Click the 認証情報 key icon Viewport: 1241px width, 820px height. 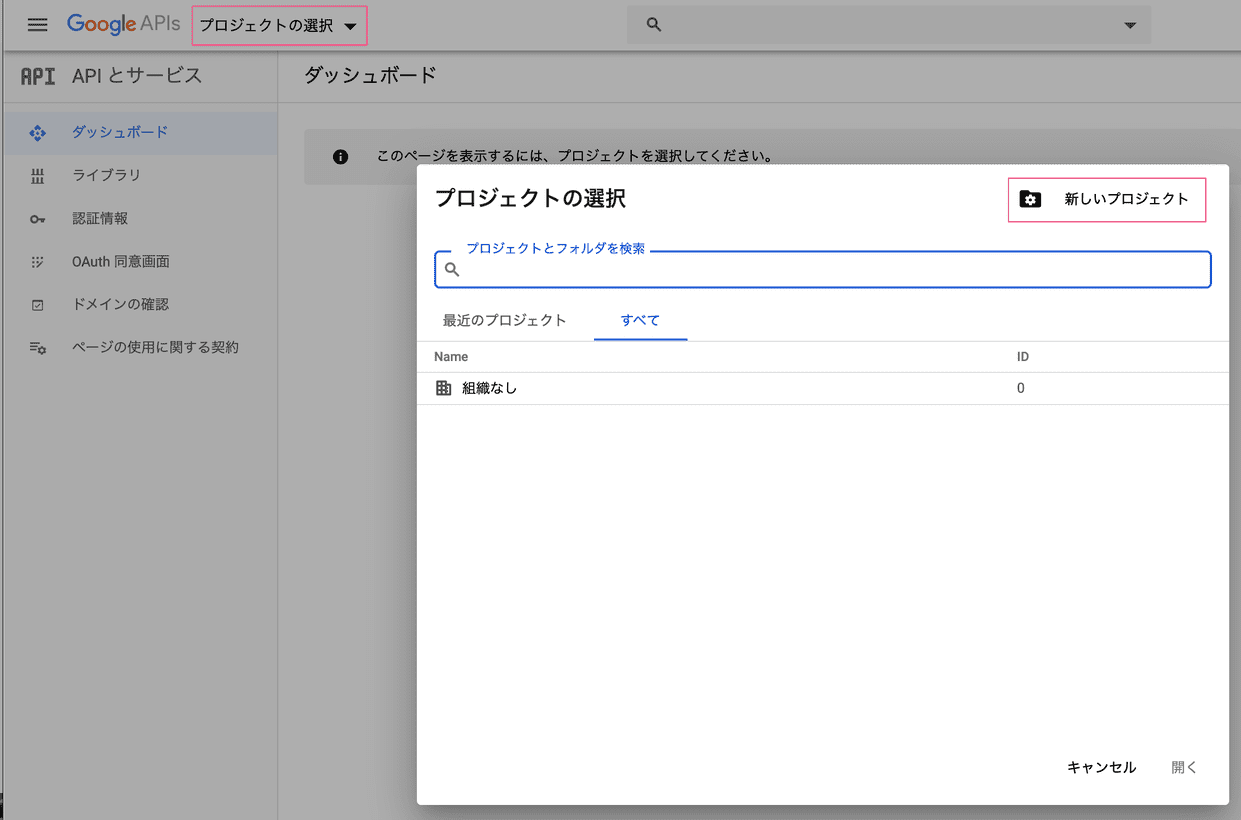(38, 218)
